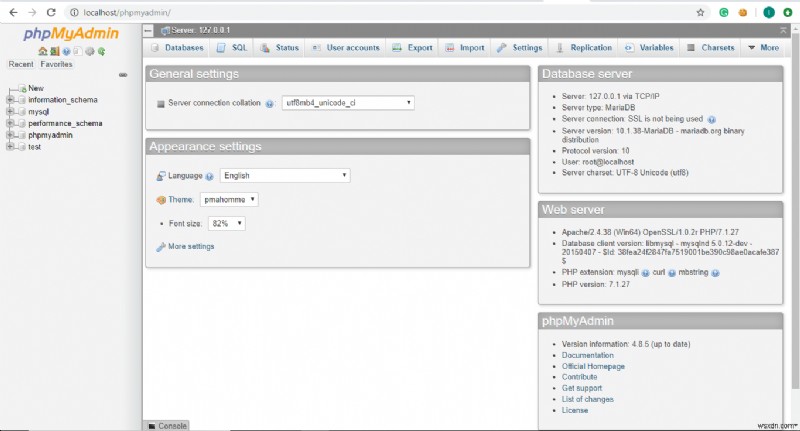Click the white document icon in sidebar
Viewport: 800px width, 431px height.
tap(78, 51)
